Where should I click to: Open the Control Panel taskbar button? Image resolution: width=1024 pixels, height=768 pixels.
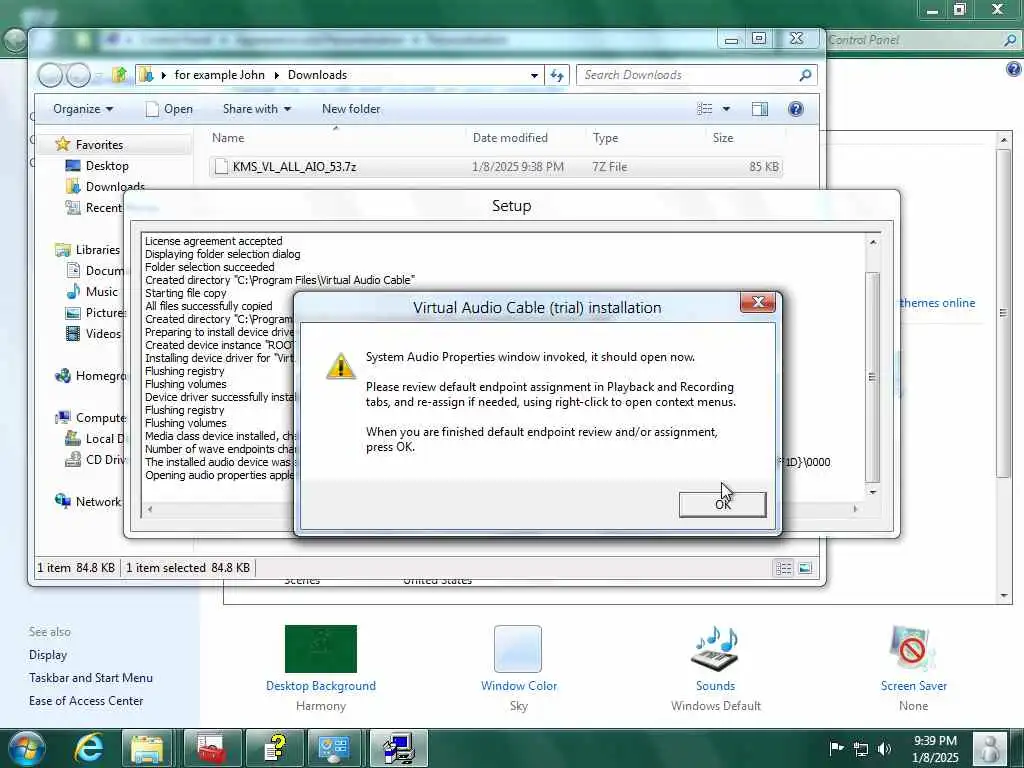[x=334, y=748]
